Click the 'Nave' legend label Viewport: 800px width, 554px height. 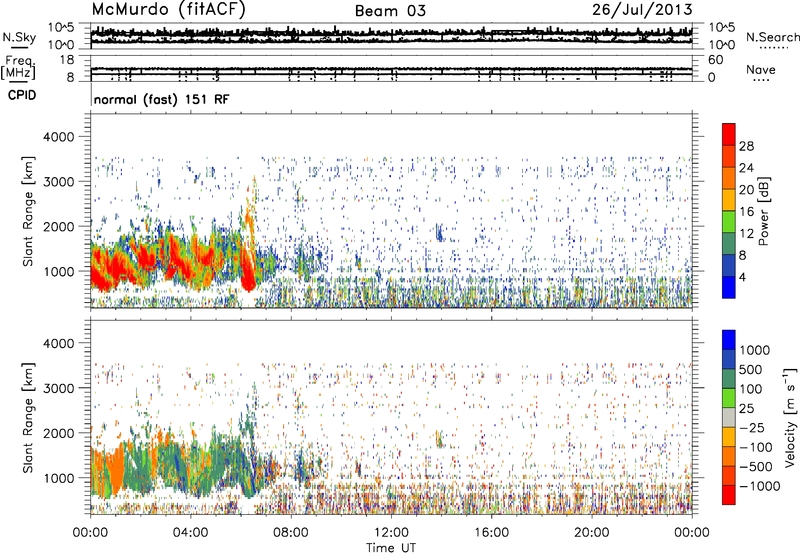760,69
